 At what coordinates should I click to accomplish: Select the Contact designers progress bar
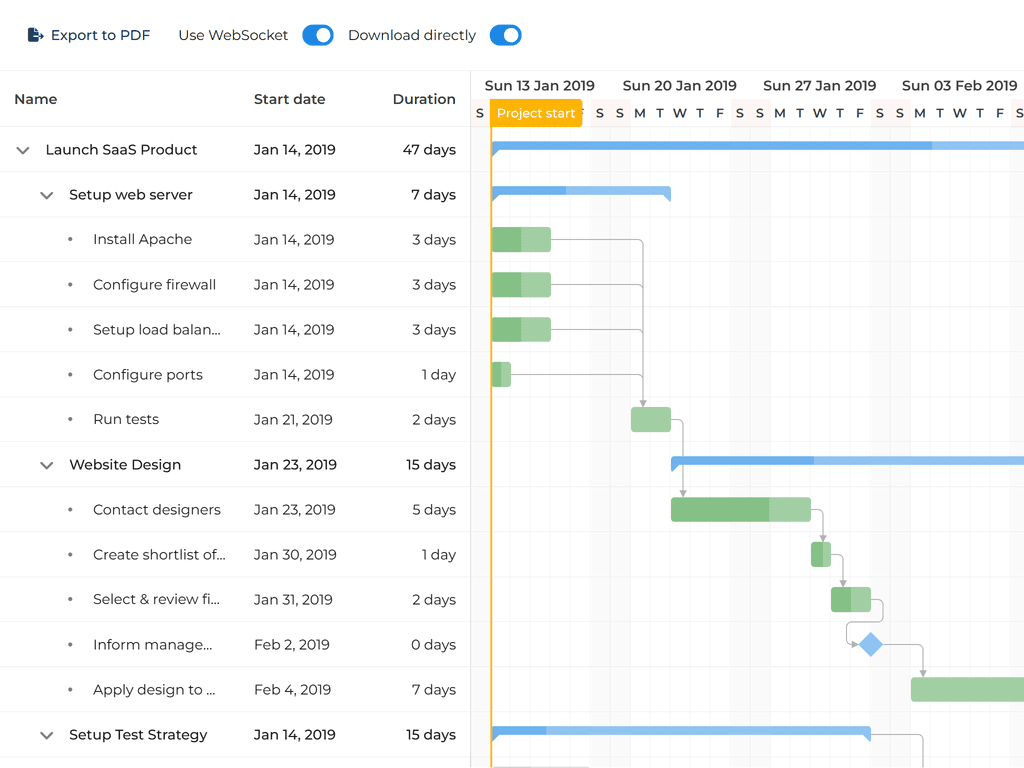740,510
